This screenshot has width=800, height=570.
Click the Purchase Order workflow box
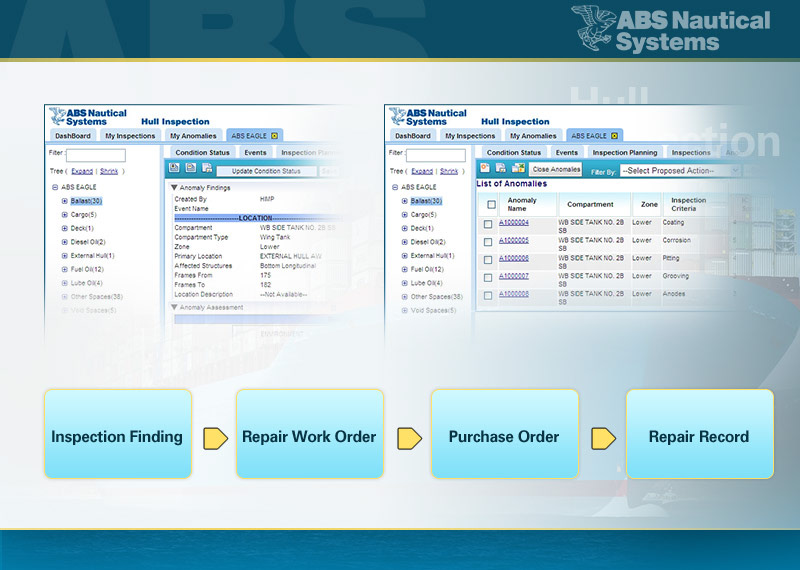[x=505, y=434]
